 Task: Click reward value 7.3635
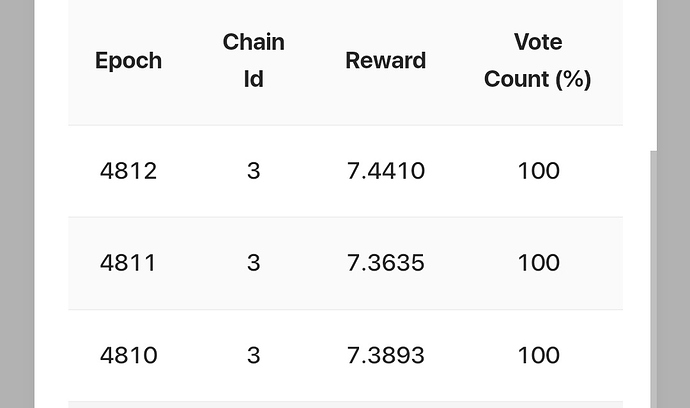point(385,263)
